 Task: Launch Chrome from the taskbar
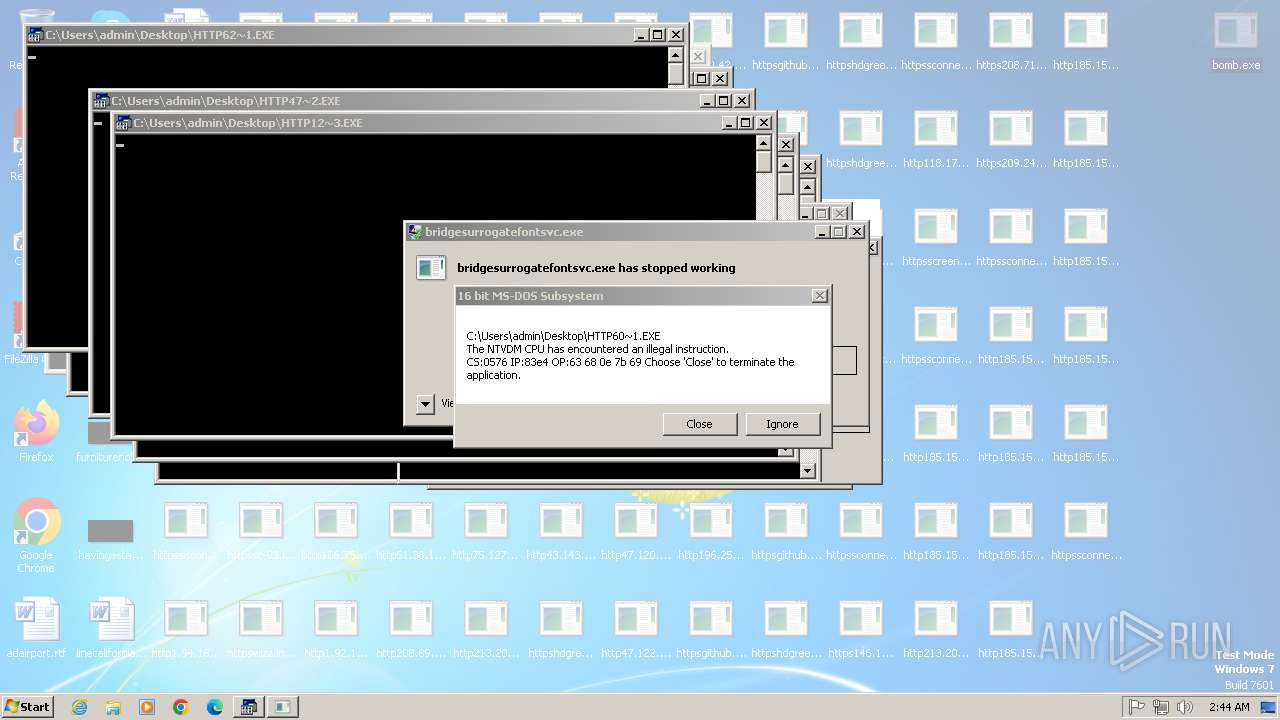click(181, 707)
